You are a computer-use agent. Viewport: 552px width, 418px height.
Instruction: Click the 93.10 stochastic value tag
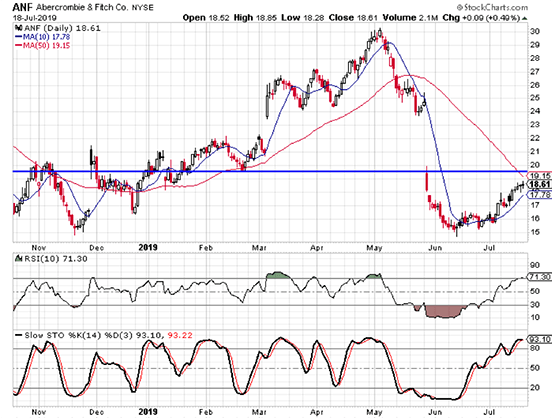tap(540, 339)
